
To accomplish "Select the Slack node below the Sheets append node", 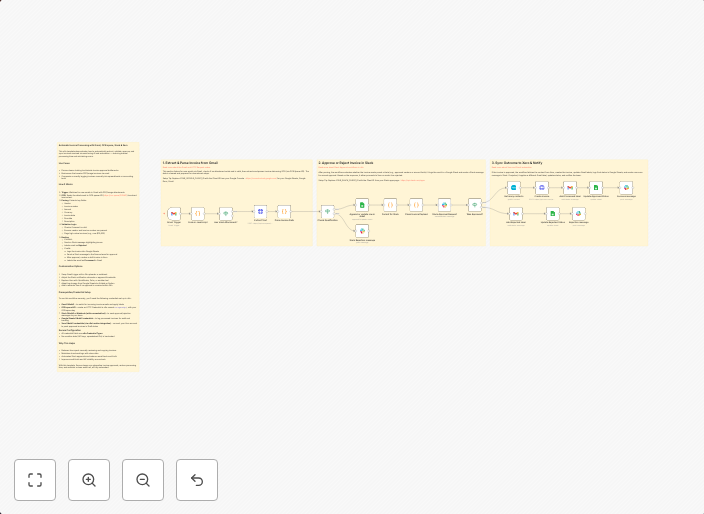I will [x=362, y=231].
